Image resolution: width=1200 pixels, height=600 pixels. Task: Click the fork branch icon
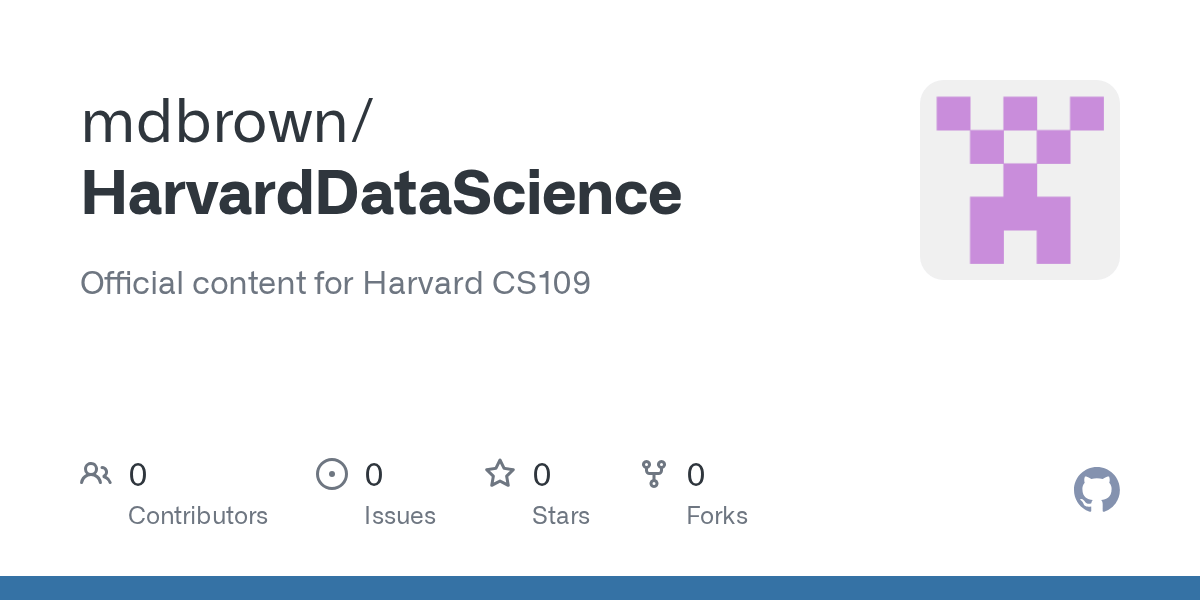coord(654,474)
